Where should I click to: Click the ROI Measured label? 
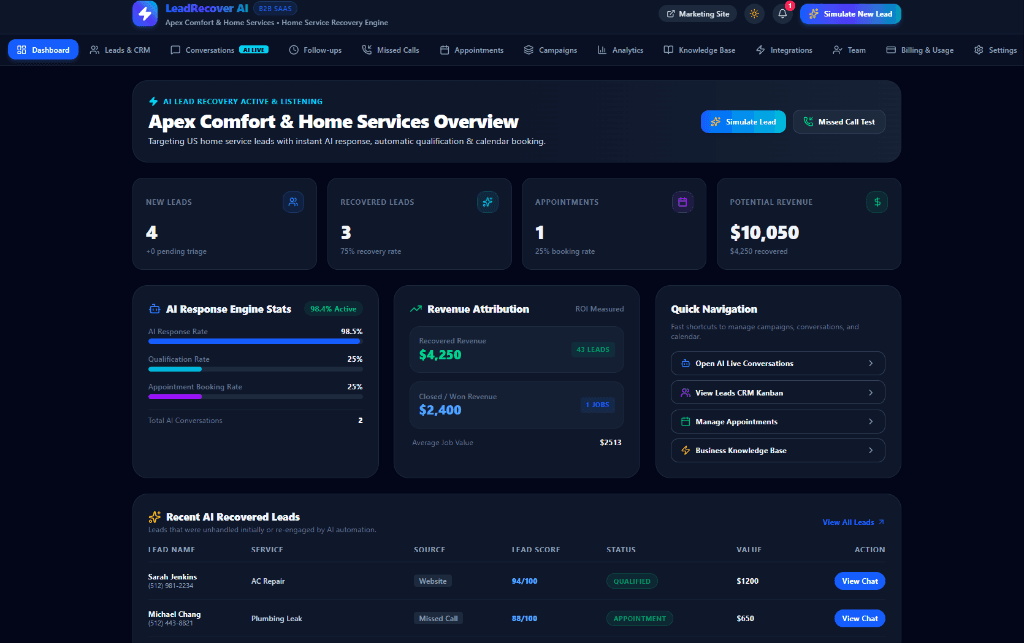tap(600, 309)
